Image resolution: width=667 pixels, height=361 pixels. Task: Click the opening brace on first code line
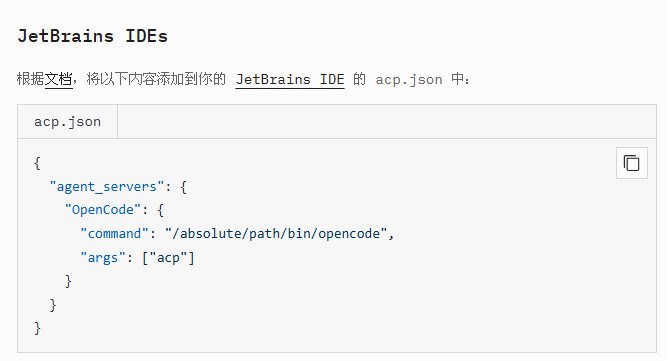(x=37, y=163)
